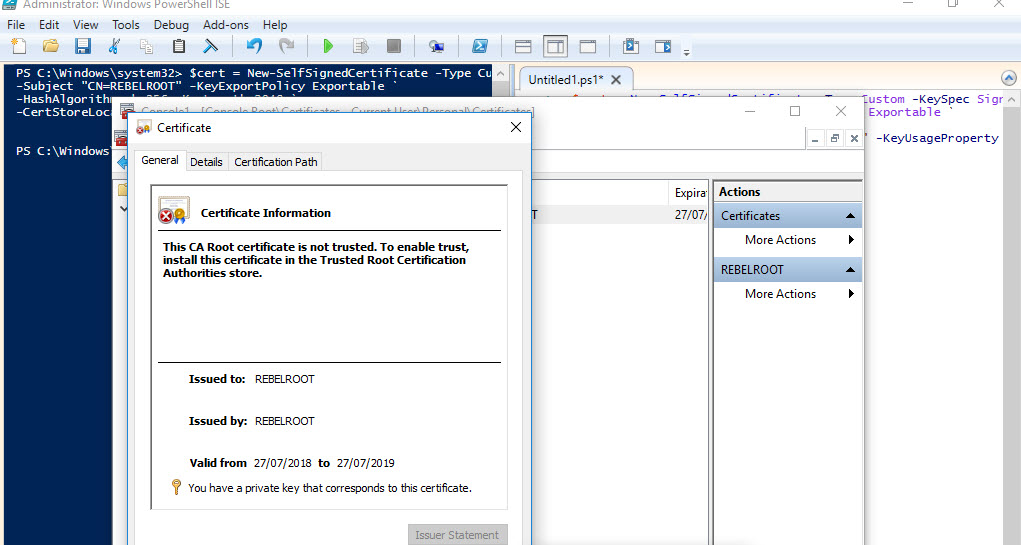Maximize the MMC console window
Image resolution: width=1021 pixels, height=545 pixels.
click(x=795, y=111)
